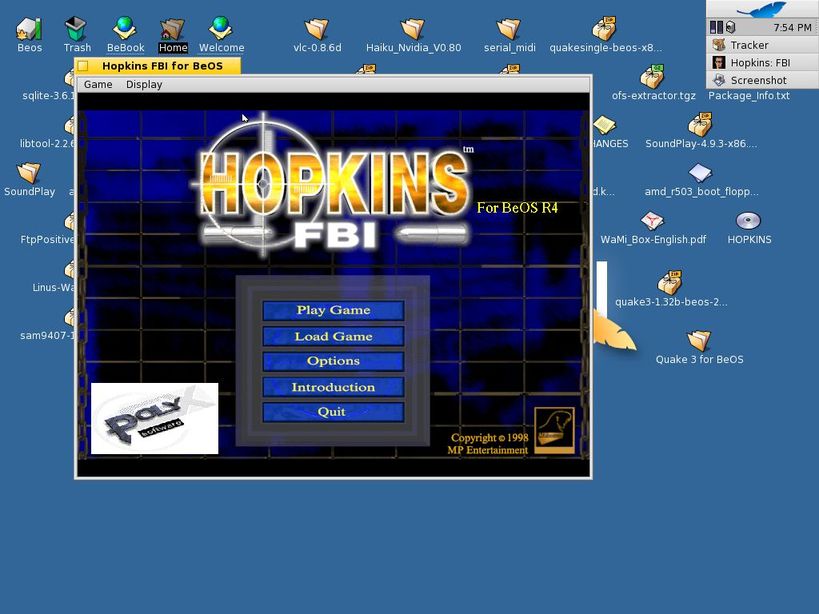Select the sqlite-3.6.1 file label
This screenshot has width=819, height=614.
click(48, 96)
